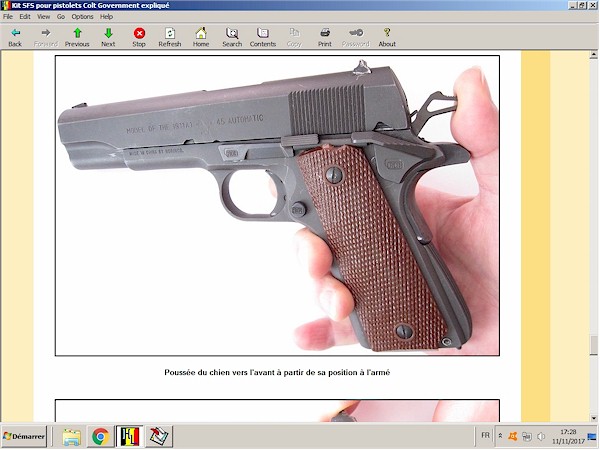Open the View menu
This screenshot has height=450, width=600.
pos(44,16)
